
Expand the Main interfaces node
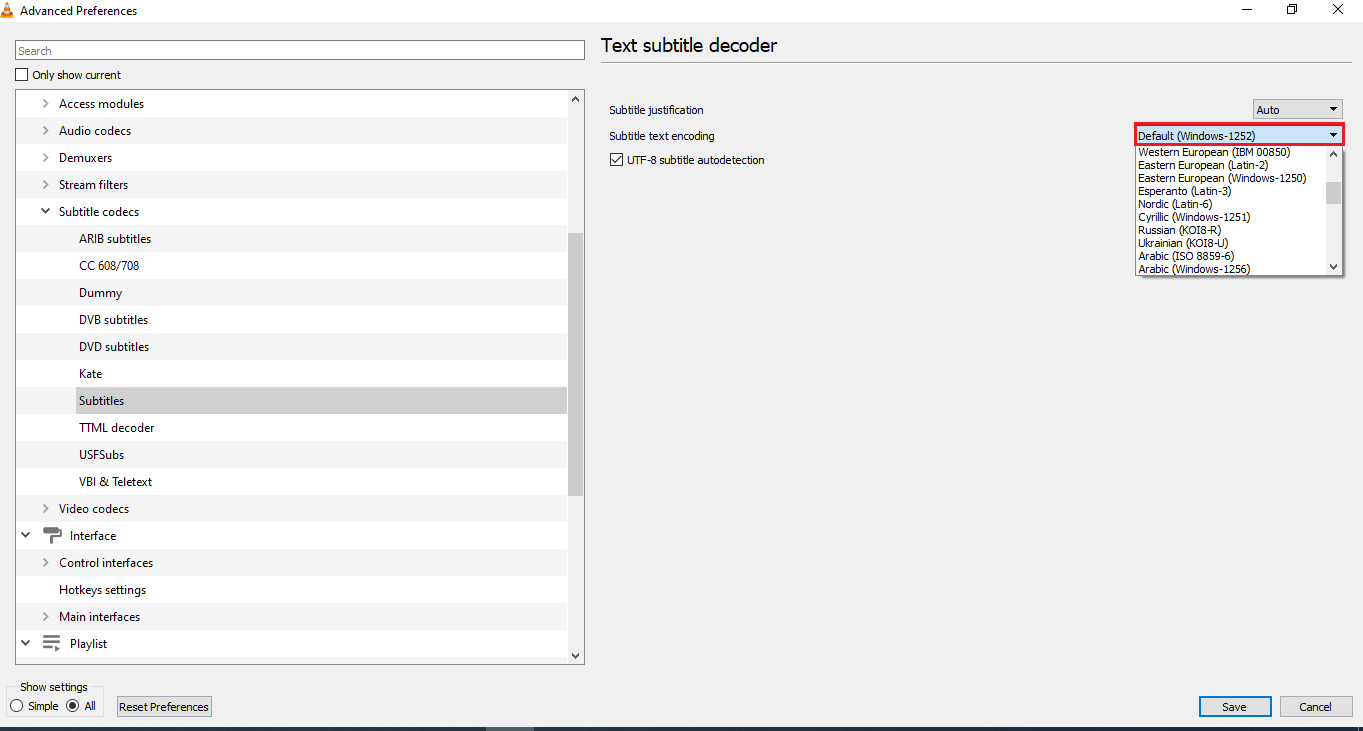tap(45, 617)
